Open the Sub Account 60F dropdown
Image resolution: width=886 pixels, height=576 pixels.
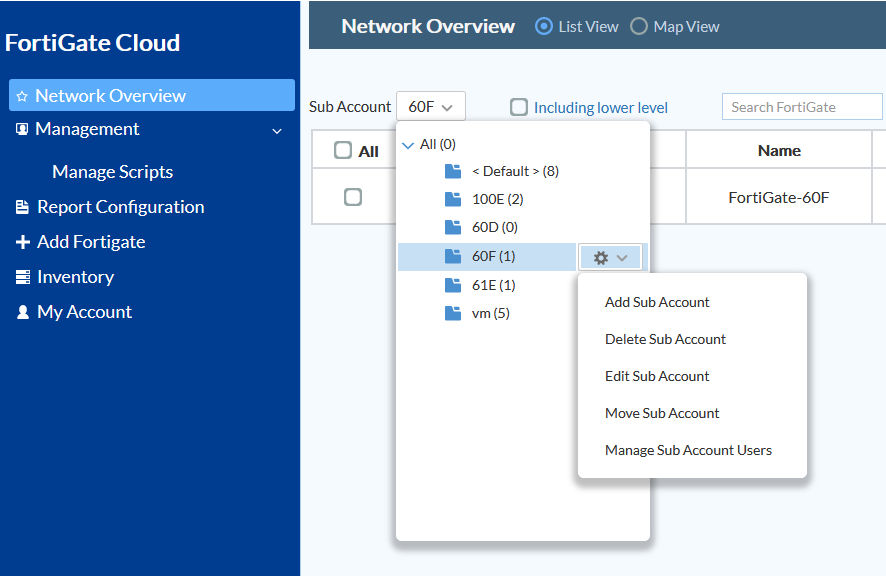tap(431, 106)
